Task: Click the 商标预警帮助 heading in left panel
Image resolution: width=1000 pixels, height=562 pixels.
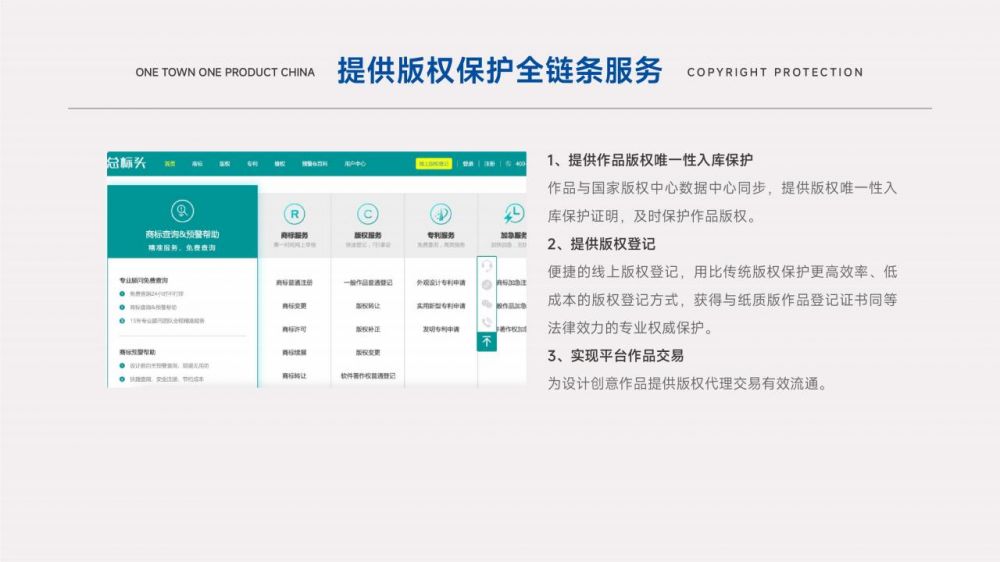Action: tap(137, 352)
